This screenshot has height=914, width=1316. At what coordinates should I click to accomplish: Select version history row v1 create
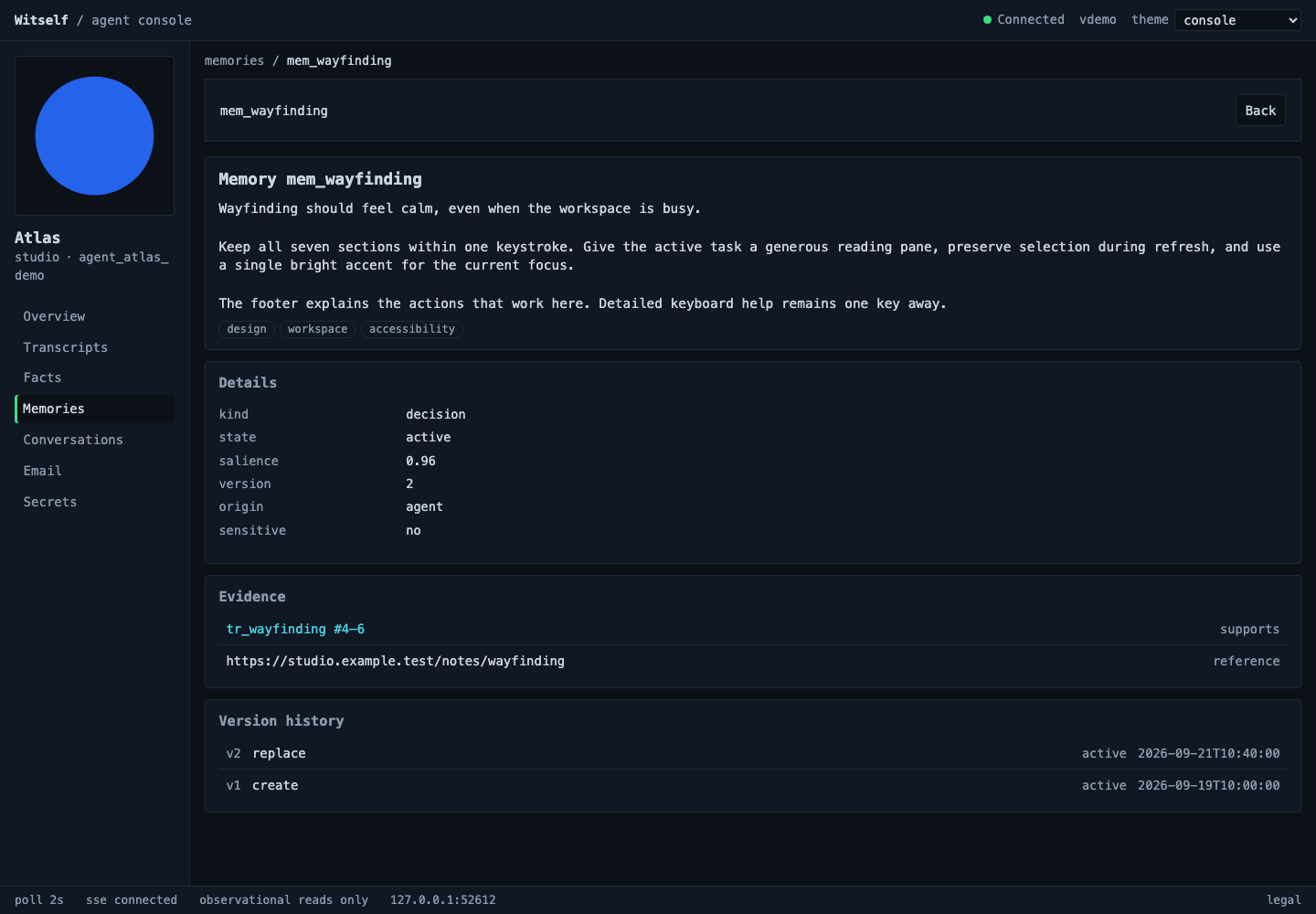point(753,785)
